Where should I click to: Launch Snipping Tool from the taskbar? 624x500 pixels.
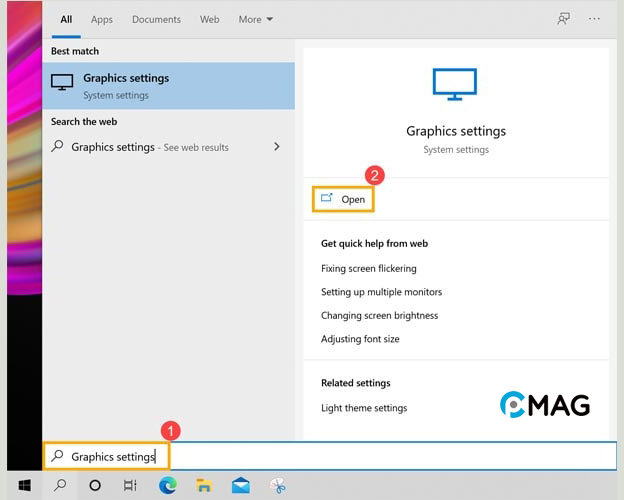coord(277,485)
